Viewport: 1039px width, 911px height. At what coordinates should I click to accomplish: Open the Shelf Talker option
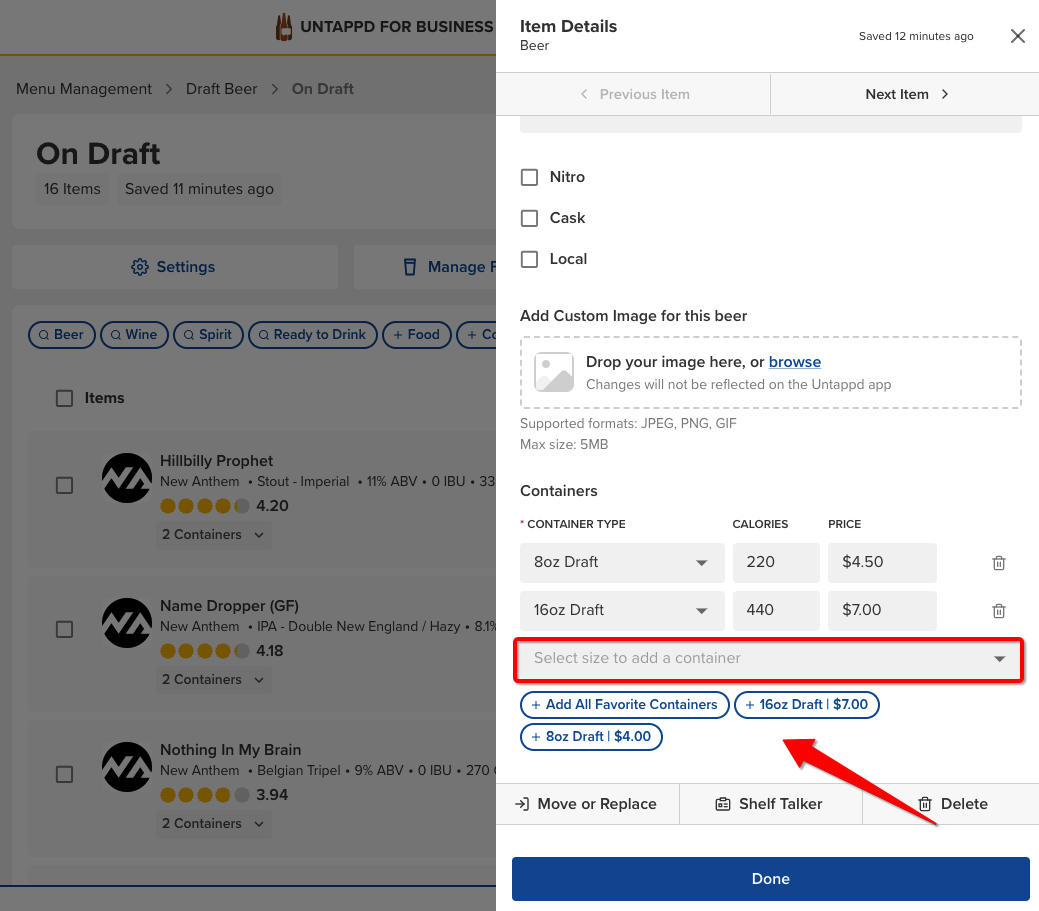[x=769, y=804]
